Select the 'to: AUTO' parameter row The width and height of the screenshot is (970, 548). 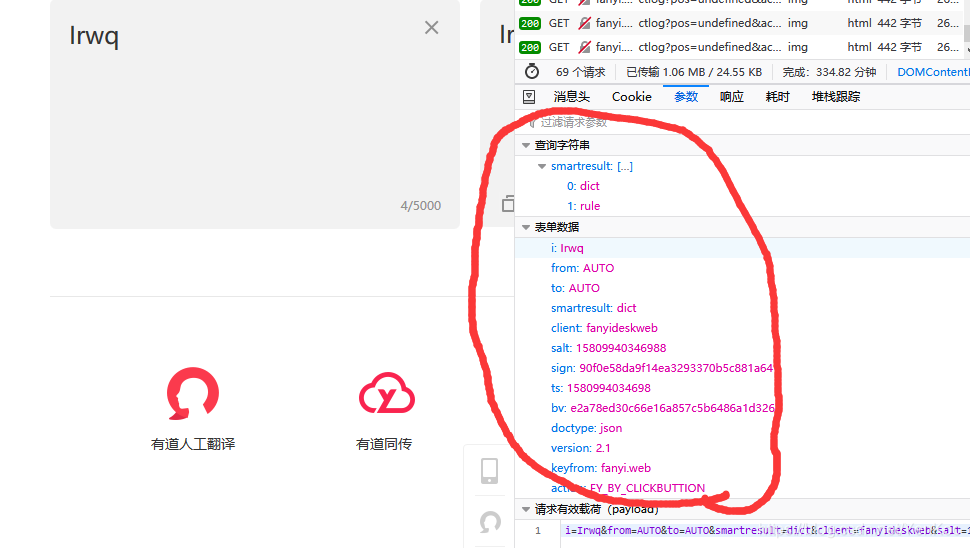(x=742, y=288)
